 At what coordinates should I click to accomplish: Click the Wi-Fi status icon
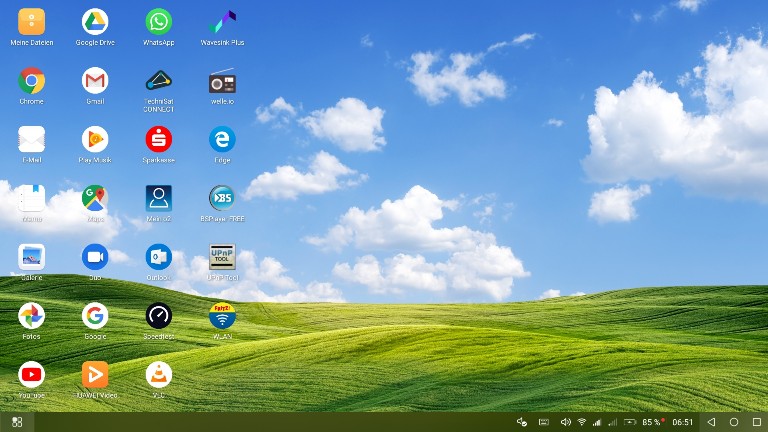click(582, 422)
